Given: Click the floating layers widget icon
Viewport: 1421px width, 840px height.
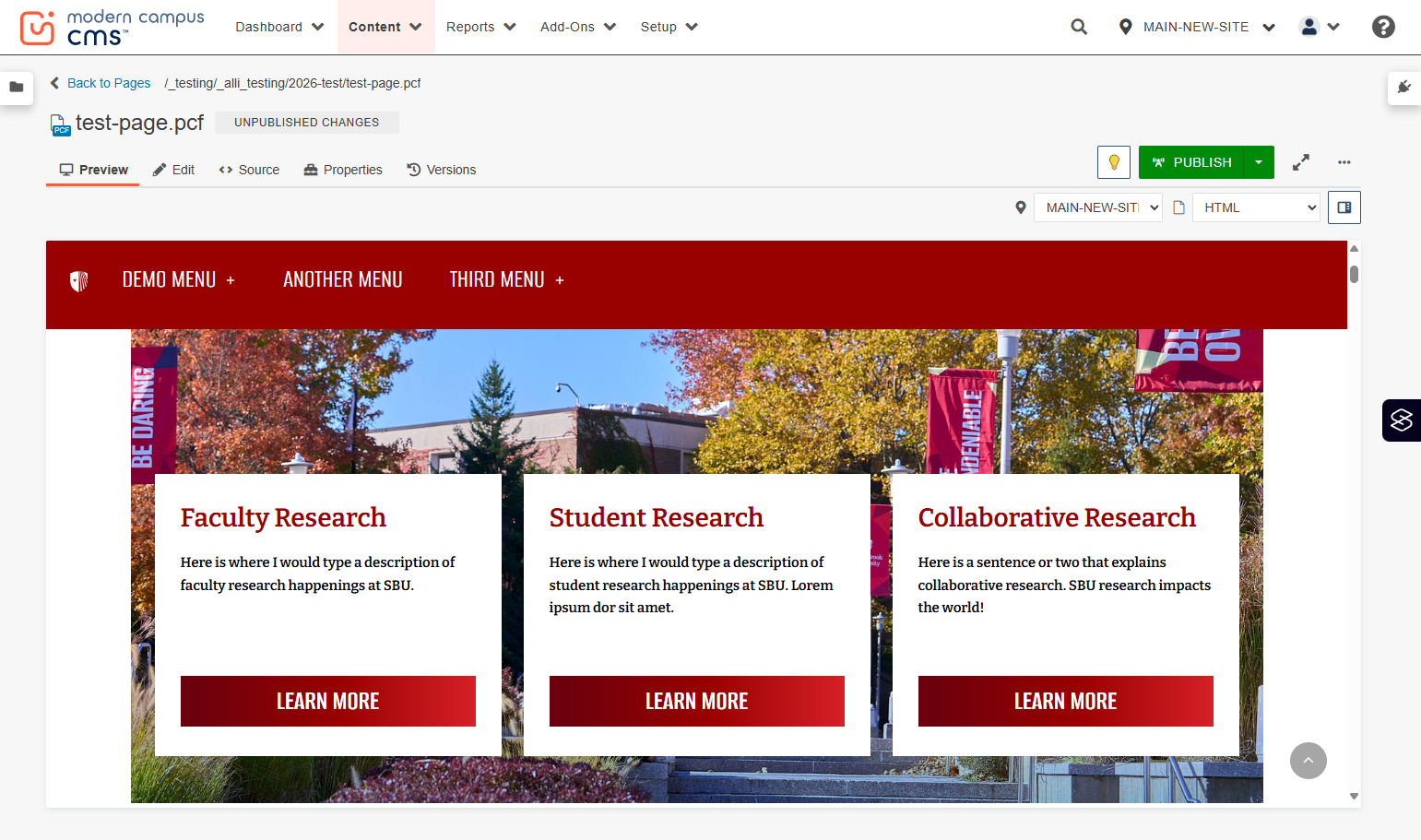Looking at the screenshot, I should pos(1402,420).
